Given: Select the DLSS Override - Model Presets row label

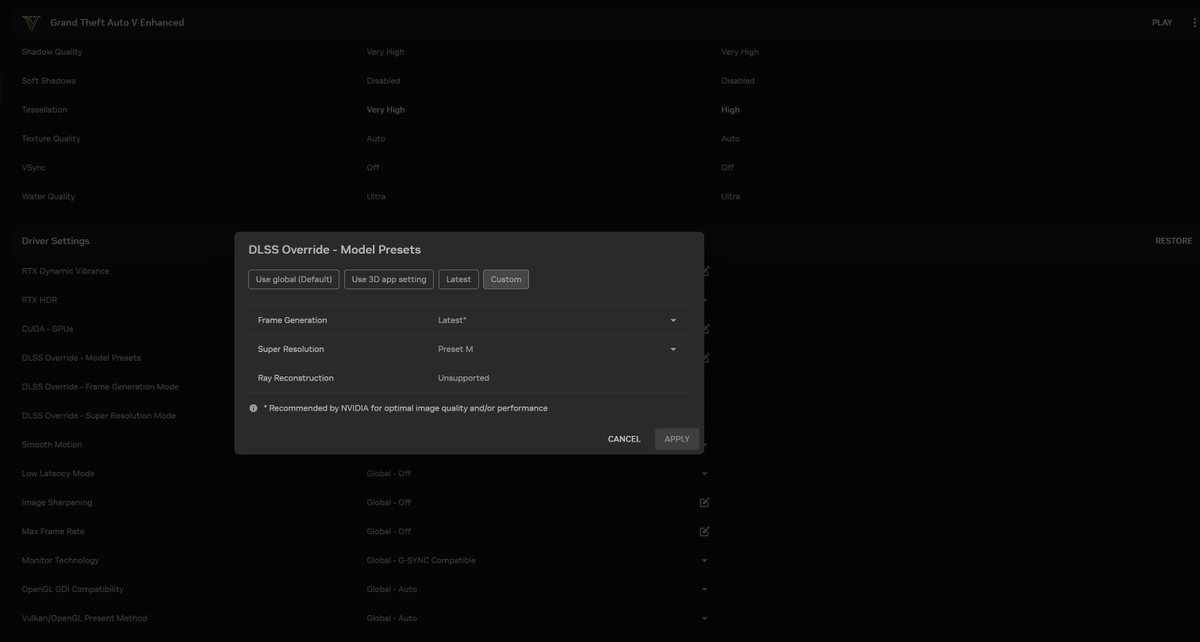Looking at the screenshot, I should [82, 357].
